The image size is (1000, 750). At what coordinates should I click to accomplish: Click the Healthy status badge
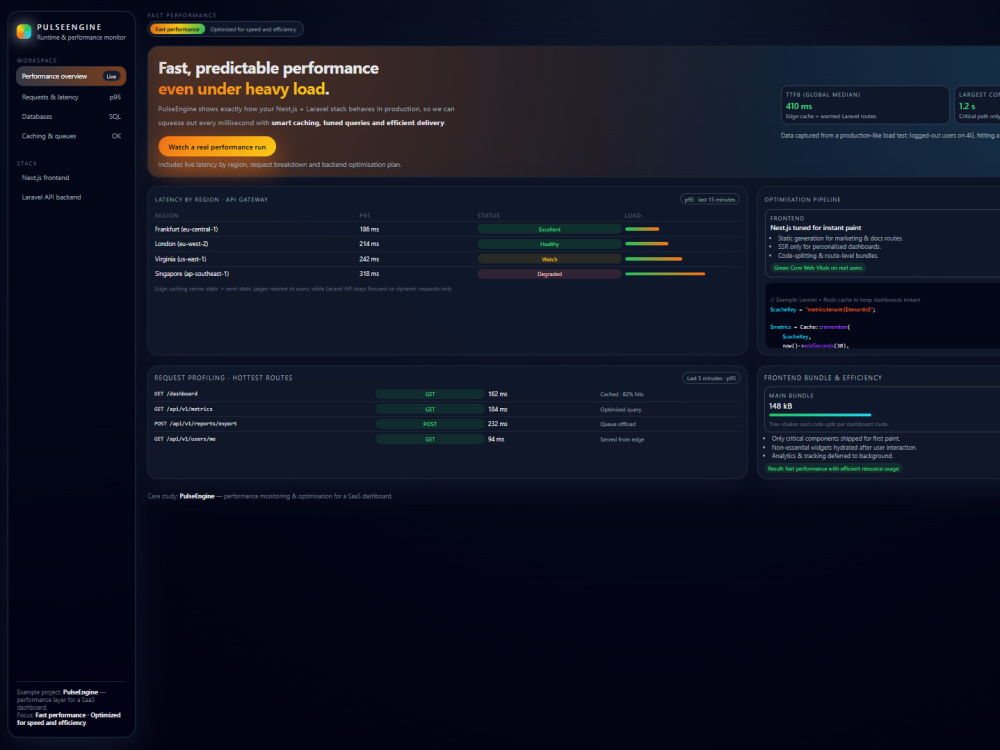pos(549,244)
